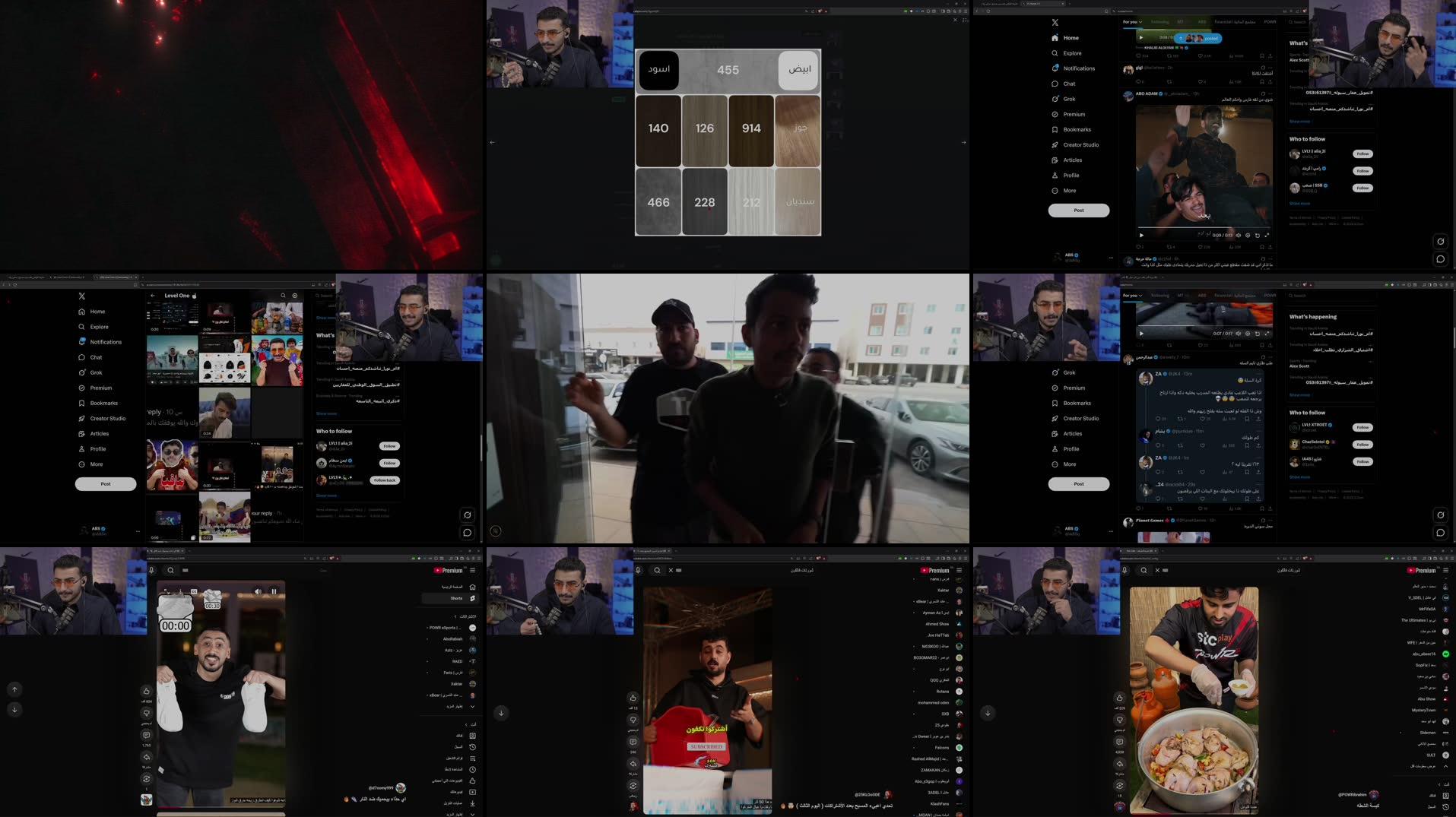This screenshot has height=817, width=1456.
Task: Open Creator Studio on X
Action: [1083, 144]
